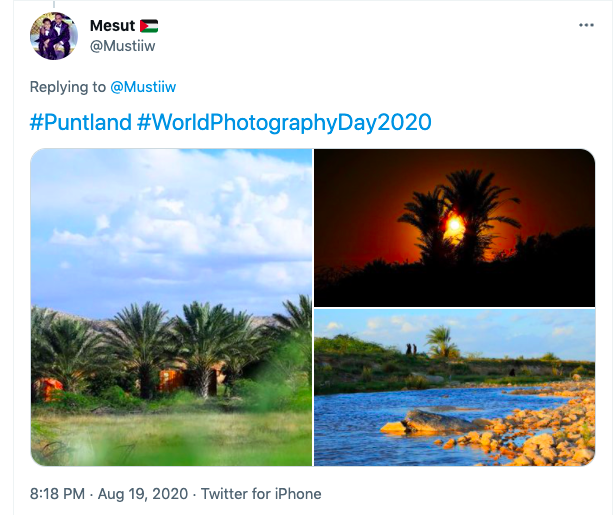Image resolution: width=615 pixels, height=515 pixels.
Task: Click the 8:18 PM timestamp
Action: 57,493
